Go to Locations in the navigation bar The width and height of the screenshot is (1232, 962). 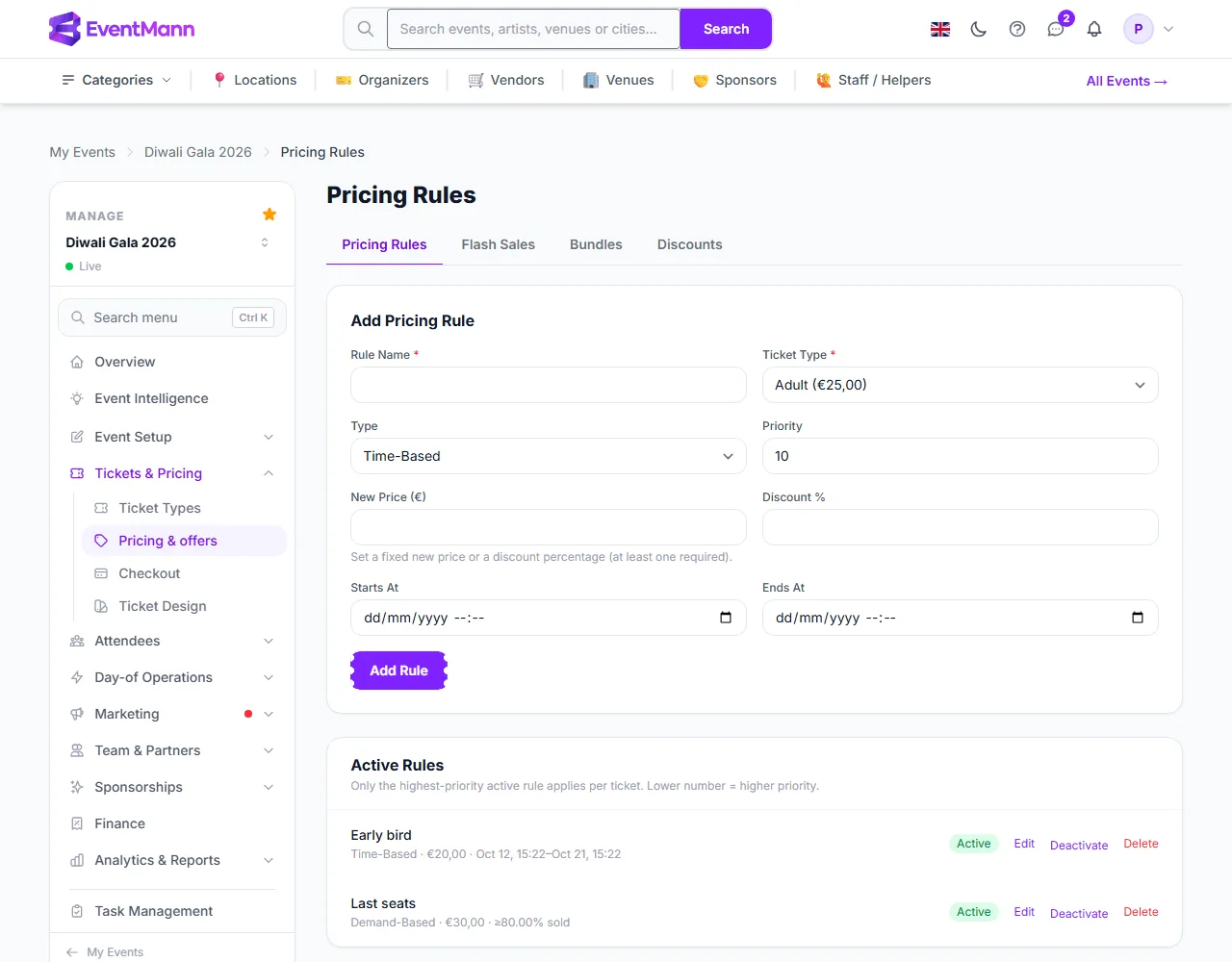[x=255, y=80]
